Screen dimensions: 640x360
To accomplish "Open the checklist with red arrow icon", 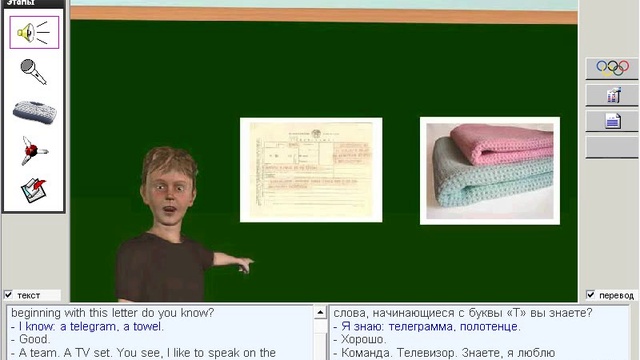I will (x=34, y=190).
